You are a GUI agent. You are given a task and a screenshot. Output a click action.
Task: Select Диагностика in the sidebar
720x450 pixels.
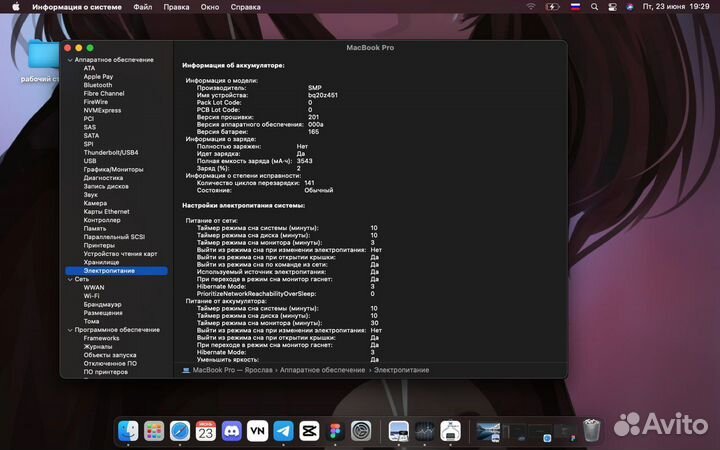pyautogui.click(x=103, y=178)
